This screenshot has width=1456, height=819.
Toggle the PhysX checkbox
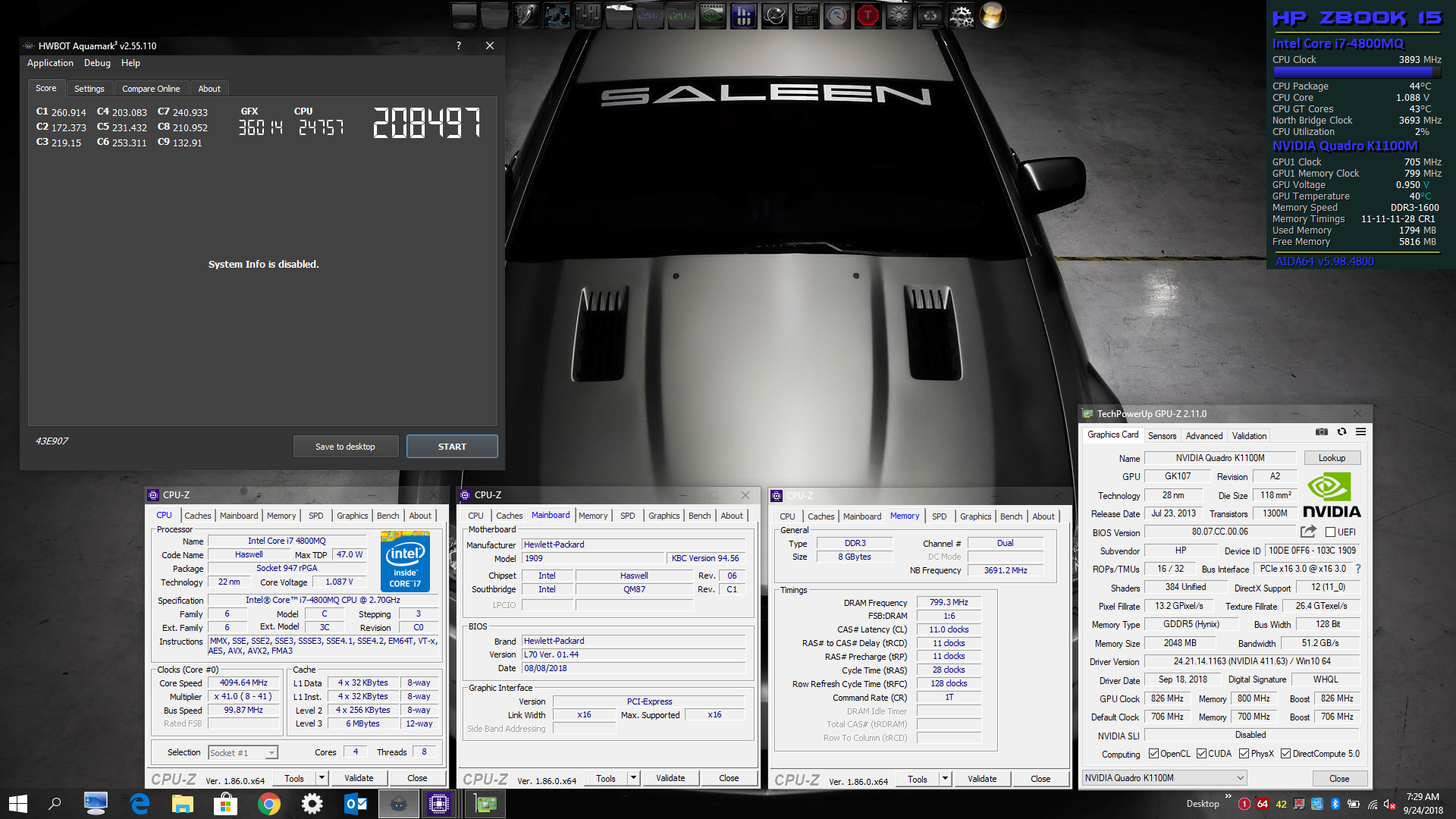pos(1244,754)
